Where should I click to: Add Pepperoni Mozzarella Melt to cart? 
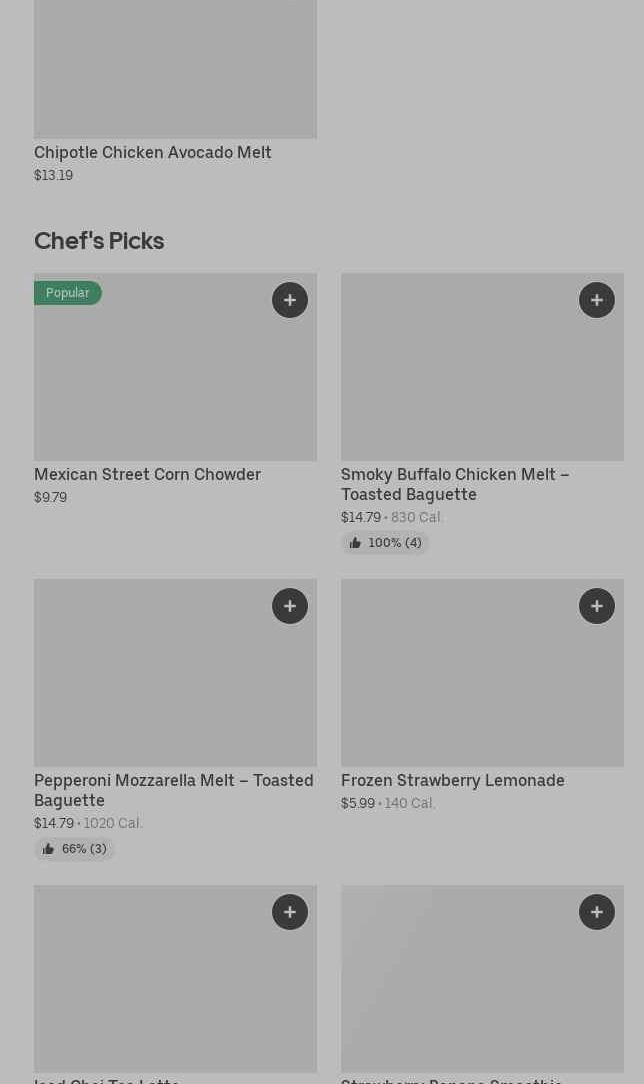click(290, 606)
